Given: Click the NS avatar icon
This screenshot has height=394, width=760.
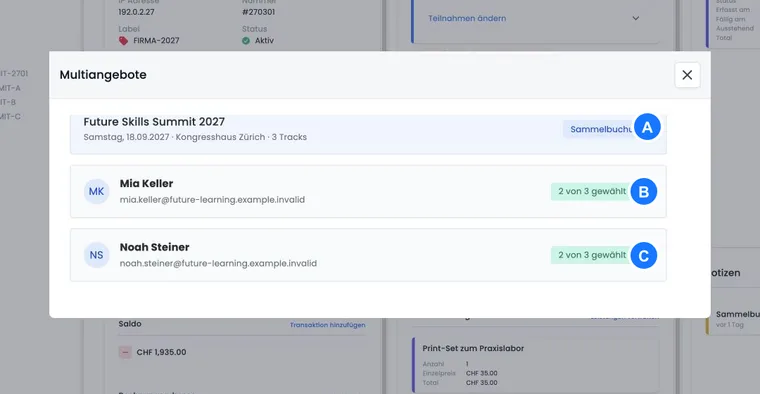Looking at the screenshot, I should pos(96,255).
